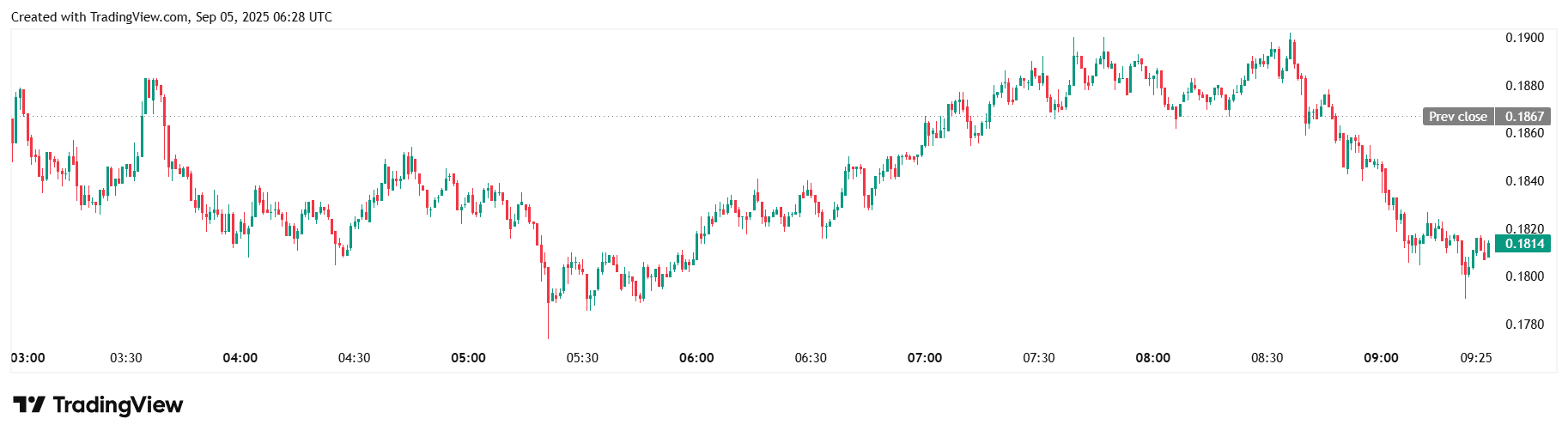Click the "Prev close" label
Image resolution: width=1568 pixels, height=437 pixels.
point(1457,117)
